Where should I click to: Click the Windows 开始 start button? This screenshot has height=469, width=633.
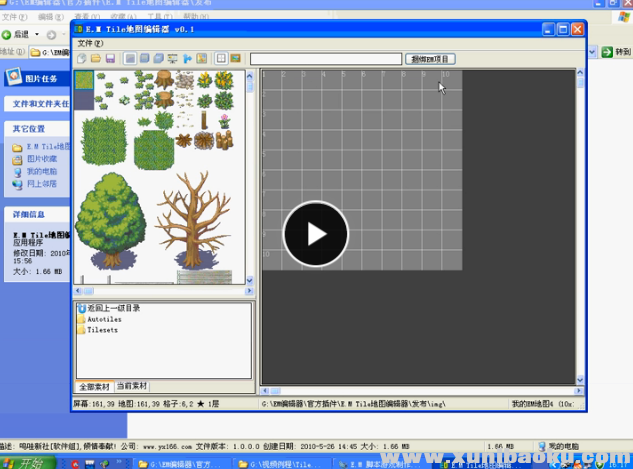point(24,462)
